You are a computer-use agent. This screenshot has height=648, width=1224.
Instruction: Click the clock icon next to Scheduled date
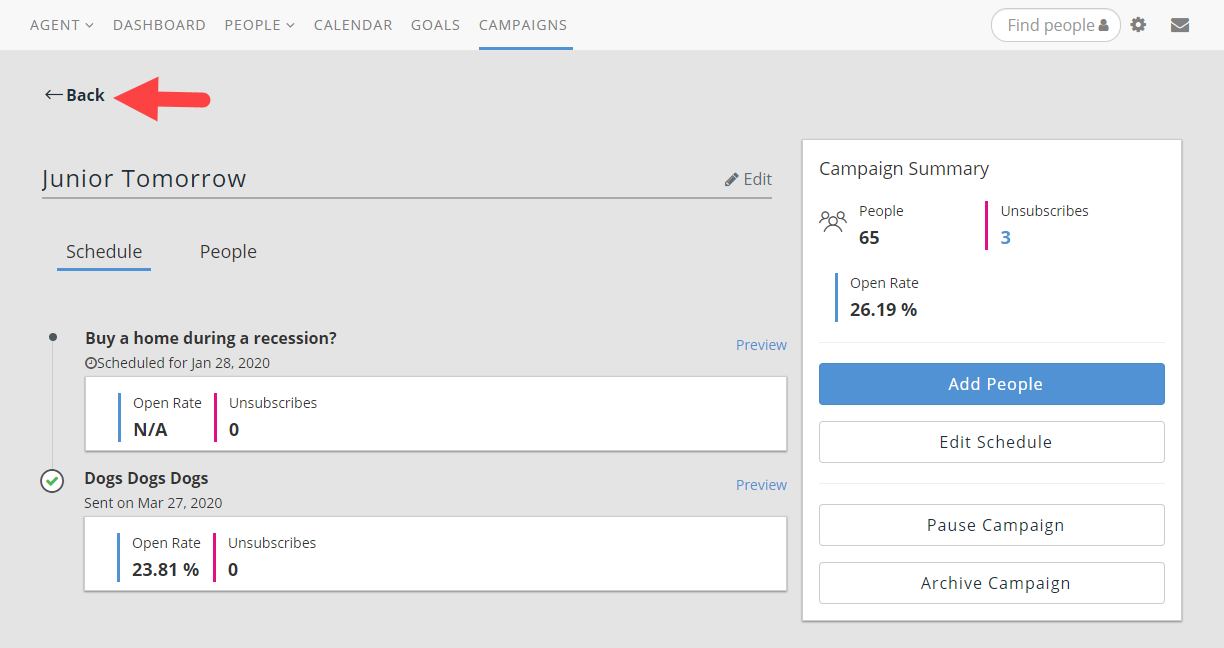(90, 364)
